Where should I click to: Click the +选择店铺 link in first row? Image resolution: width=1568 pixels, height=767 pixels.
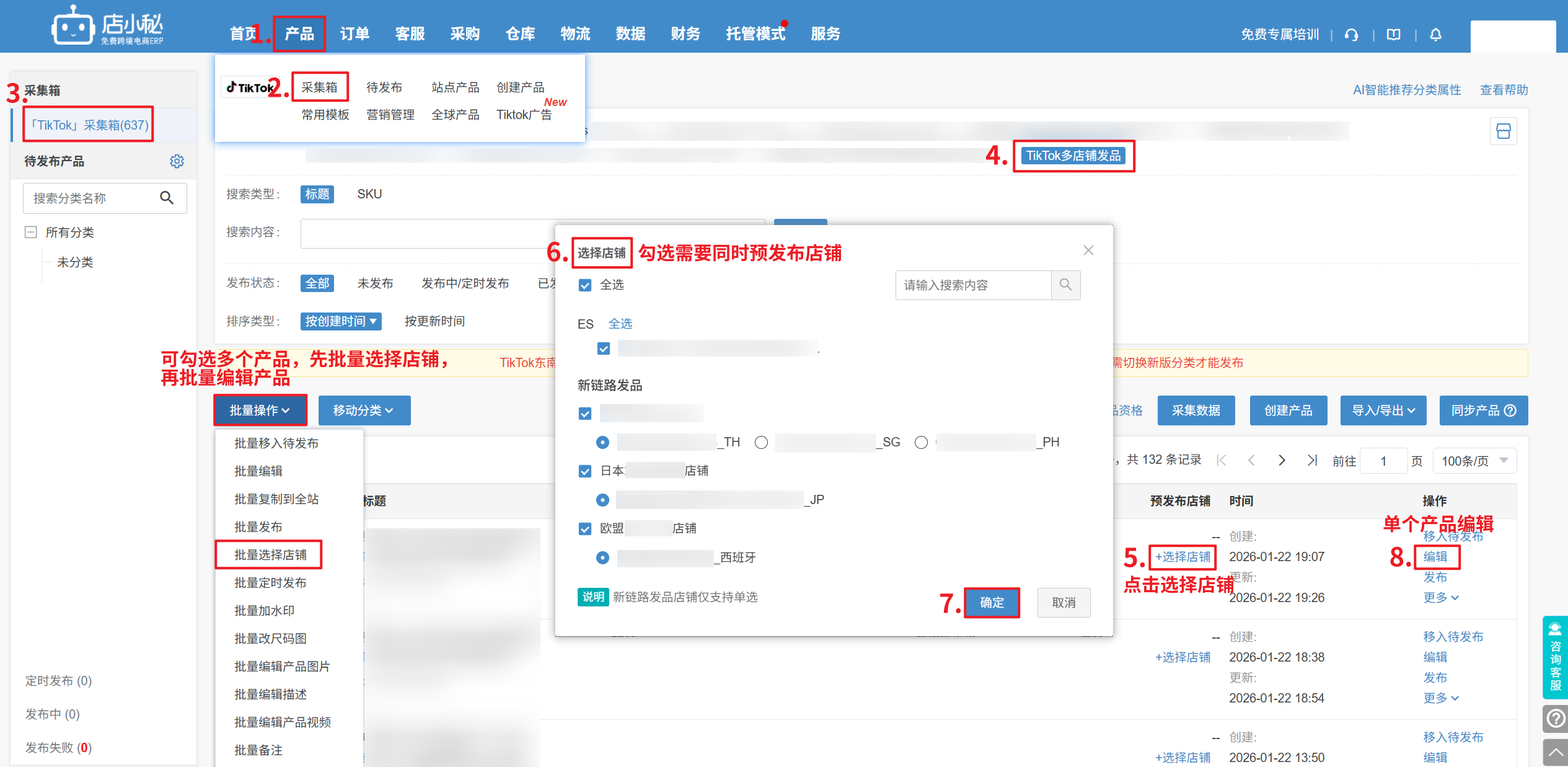coord(1182,557)
